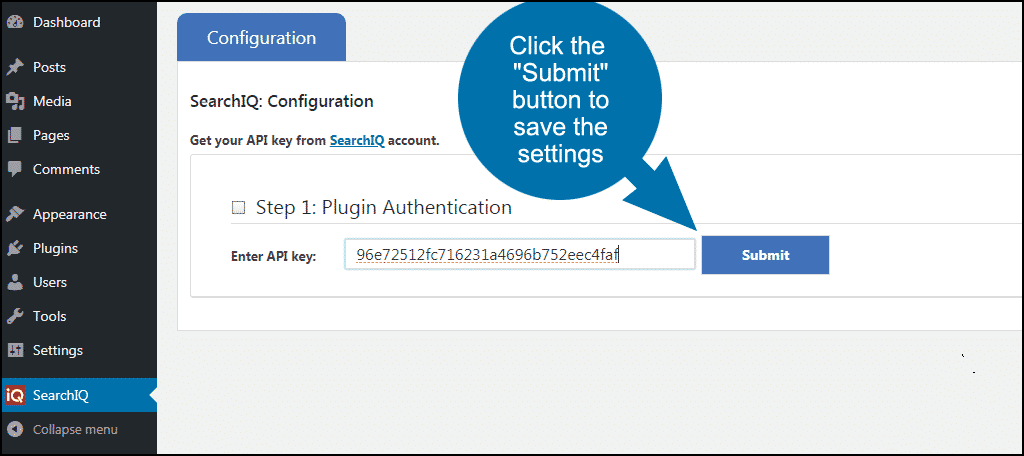This screenshot has width=1024, height=456.
Task: Click the Media library icon
Action: (x=15, y=101)
